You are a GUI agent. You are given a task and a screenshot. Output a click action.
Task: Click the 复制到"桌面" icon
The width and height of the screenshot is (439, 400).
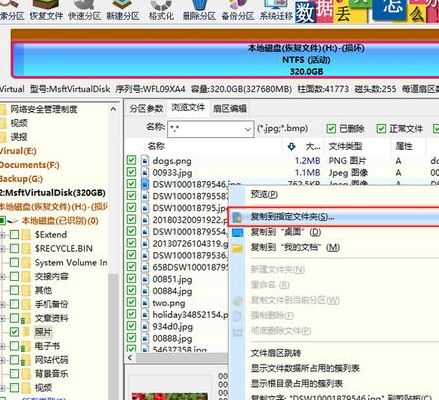tap(238, 232)
